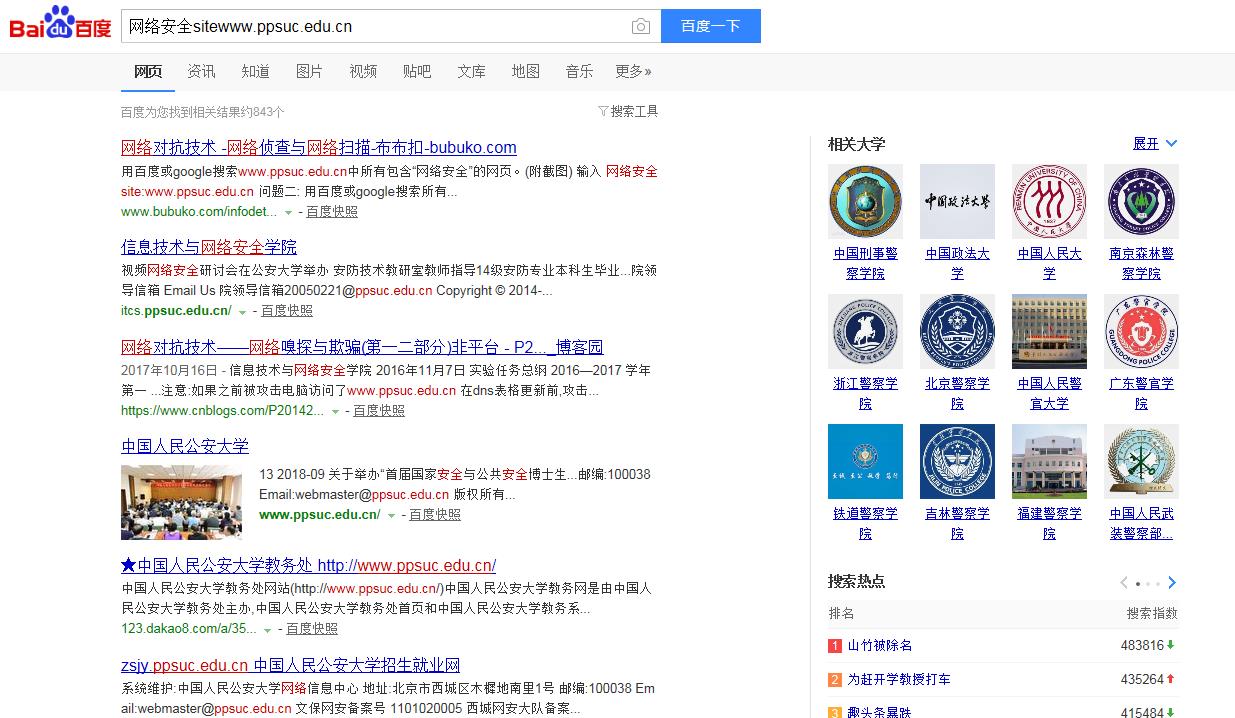Screen dimensions: 1235x718
Task: Open dropdown arrow beside www.ppsuc.edu.cn/ URL
Action: coord(391,516)
